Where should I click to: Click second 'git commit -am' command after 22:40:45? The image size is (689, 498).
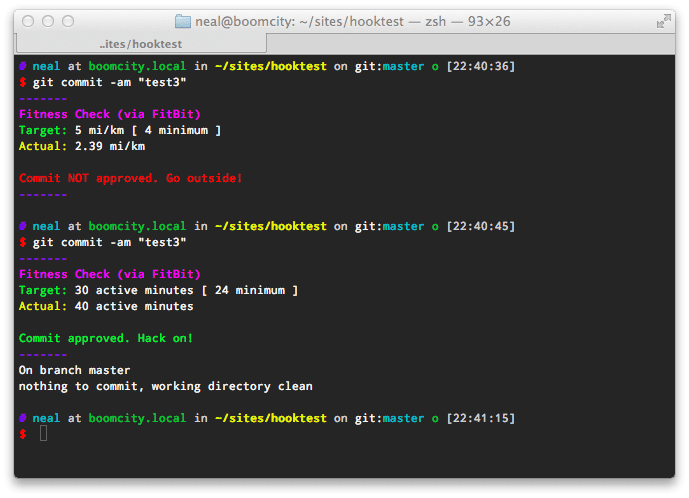pos(109,243)
